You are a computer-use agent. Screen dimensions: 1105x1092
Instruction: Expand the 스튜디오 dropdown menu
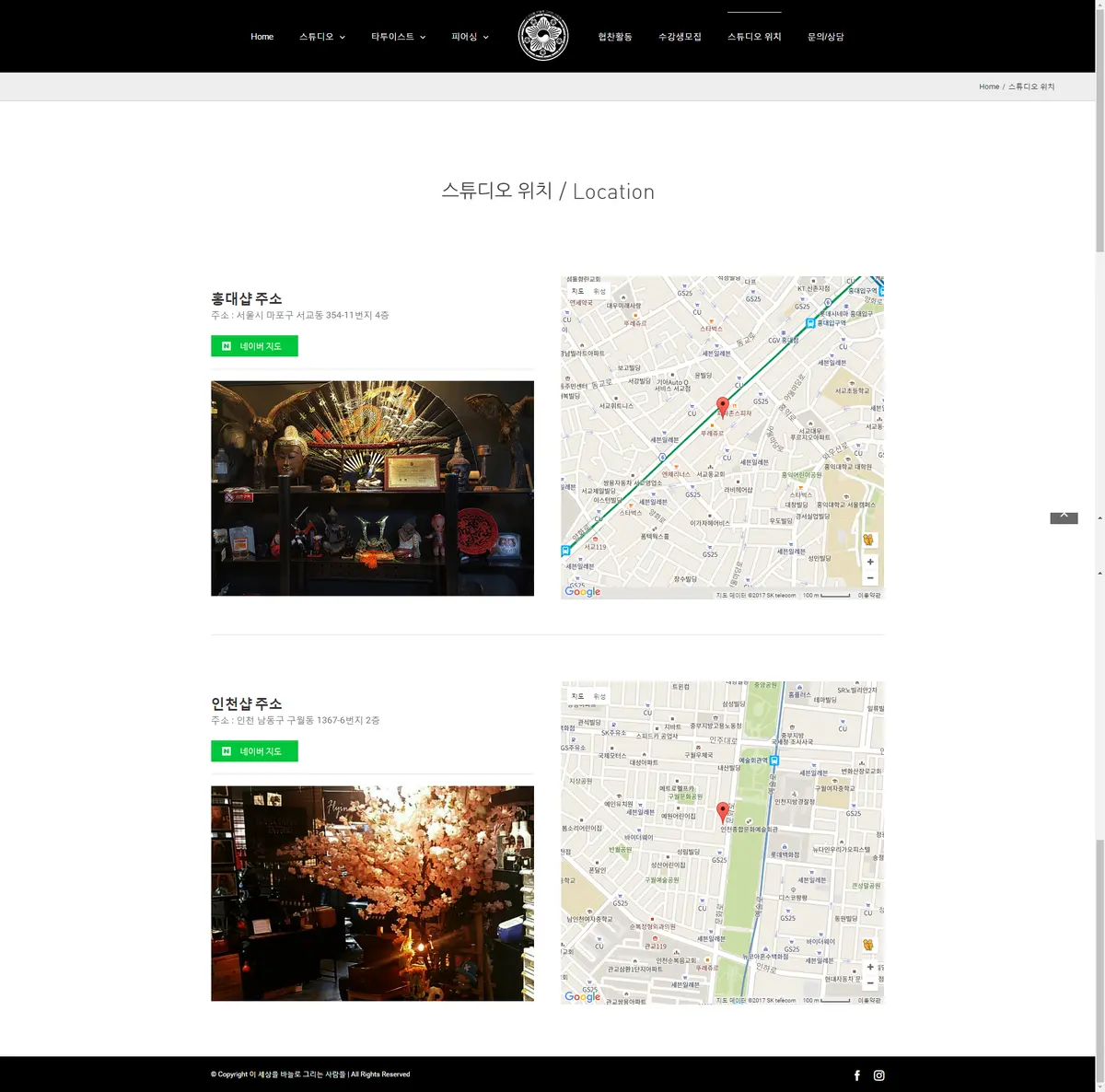(322, 37)
